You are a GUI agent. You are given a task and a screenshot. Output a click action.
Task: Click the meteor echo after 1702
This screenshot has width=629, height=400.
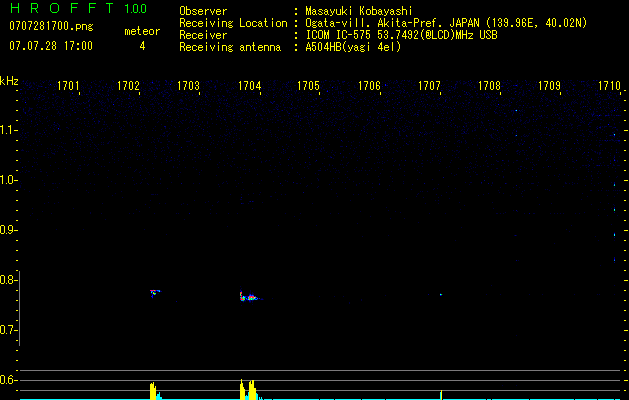[155, 293]
